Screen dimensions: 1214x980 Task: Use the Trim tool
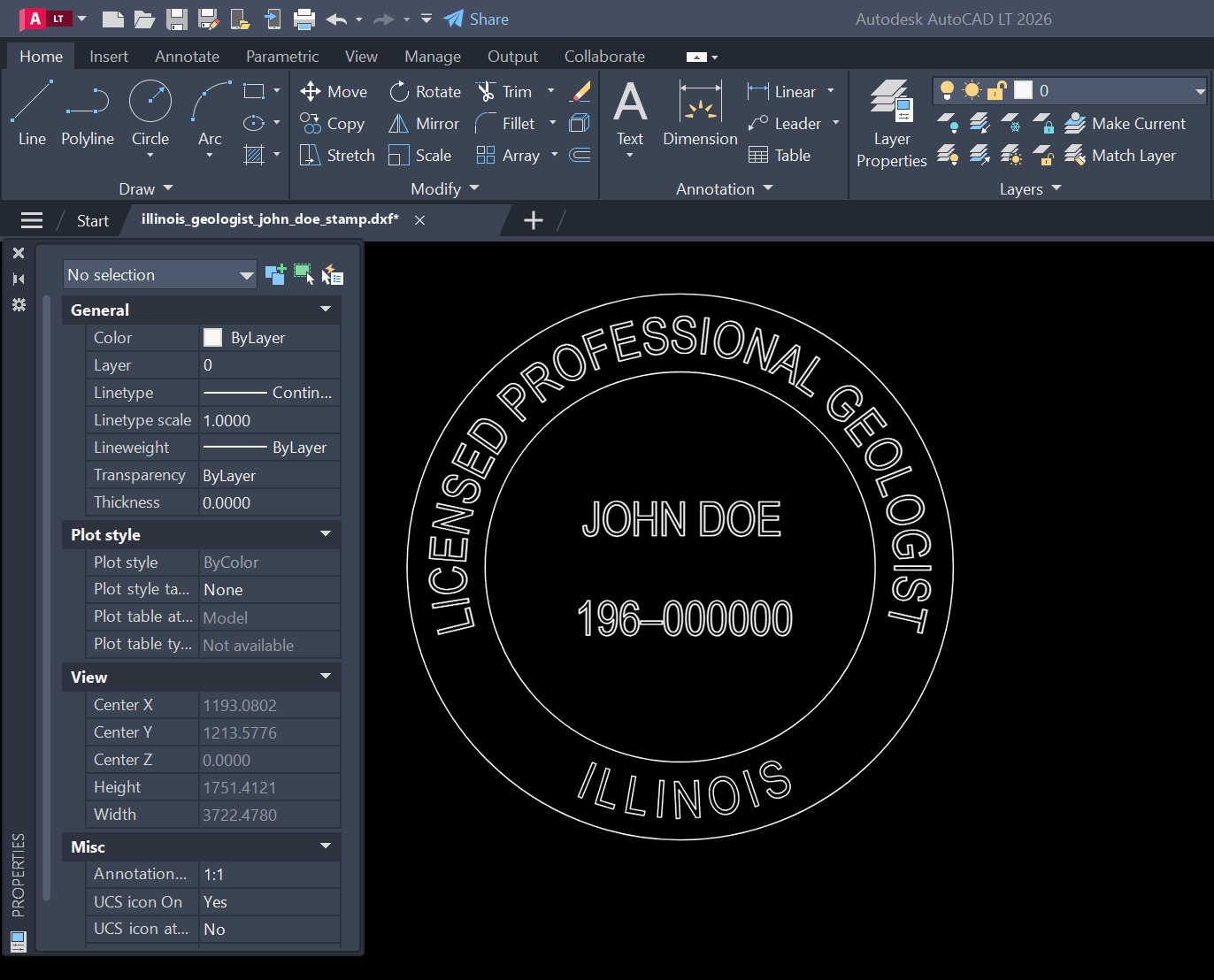click(503, 91)
